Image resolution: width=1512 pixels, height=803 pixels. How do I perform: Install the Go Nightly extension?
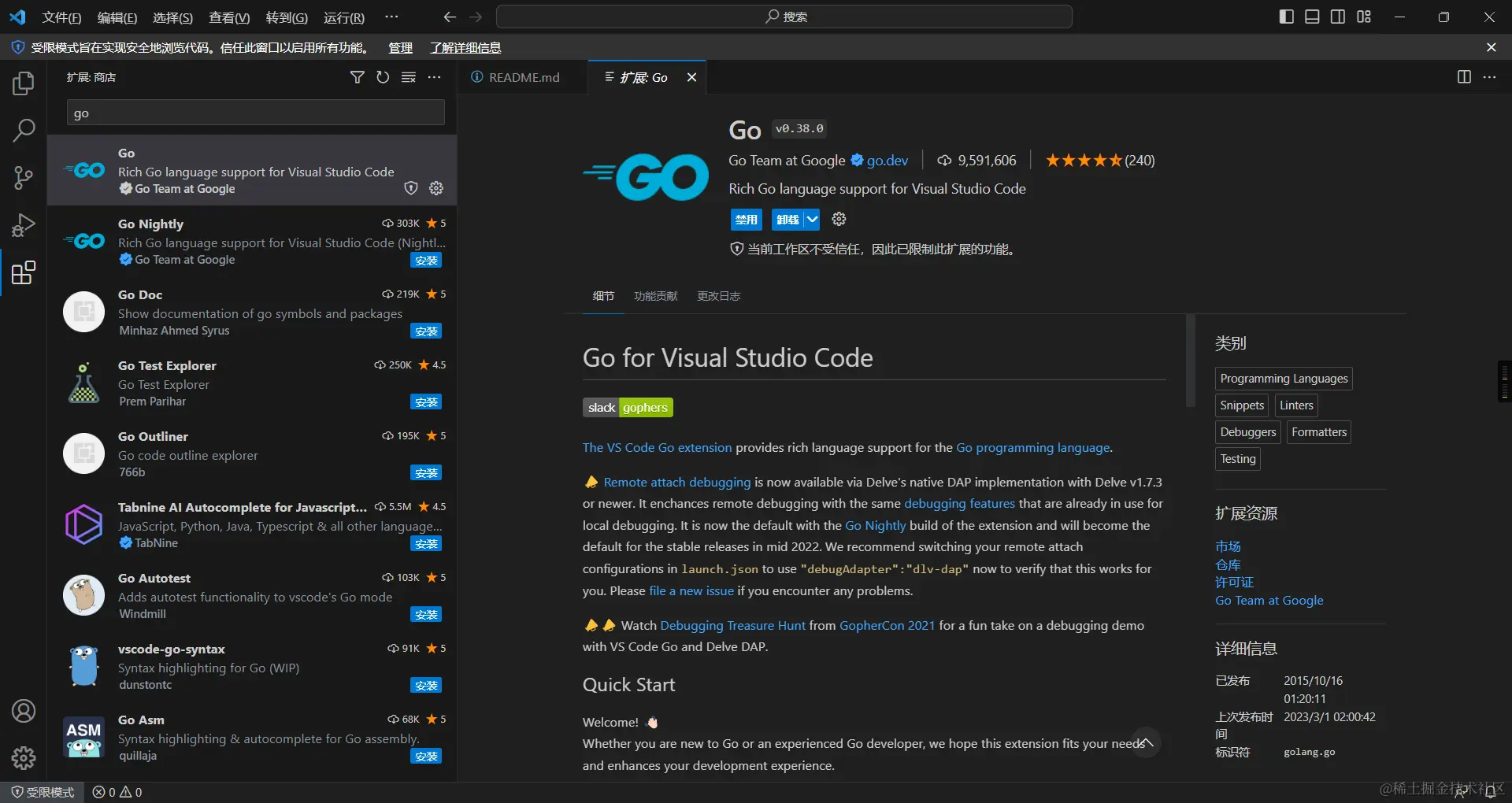[426, 261]
